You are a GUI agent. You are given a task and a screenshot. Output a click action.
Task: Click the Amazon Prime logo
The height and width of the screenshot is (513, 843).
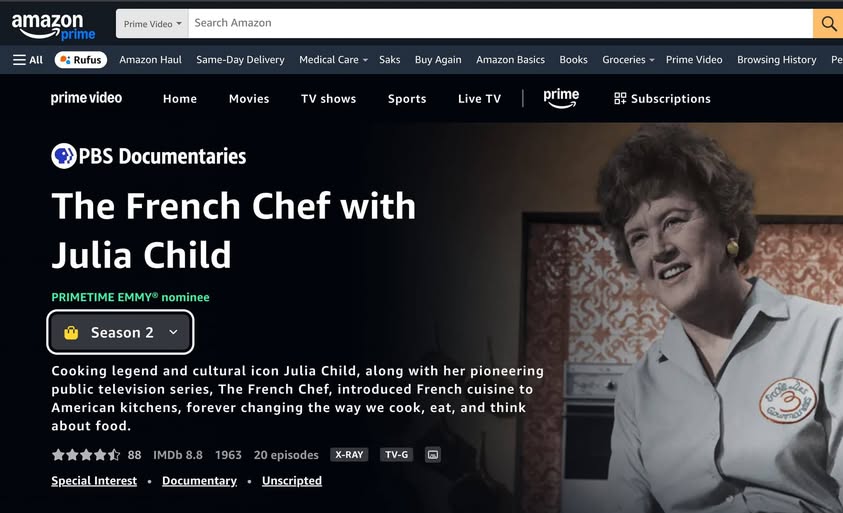[53, 26]
